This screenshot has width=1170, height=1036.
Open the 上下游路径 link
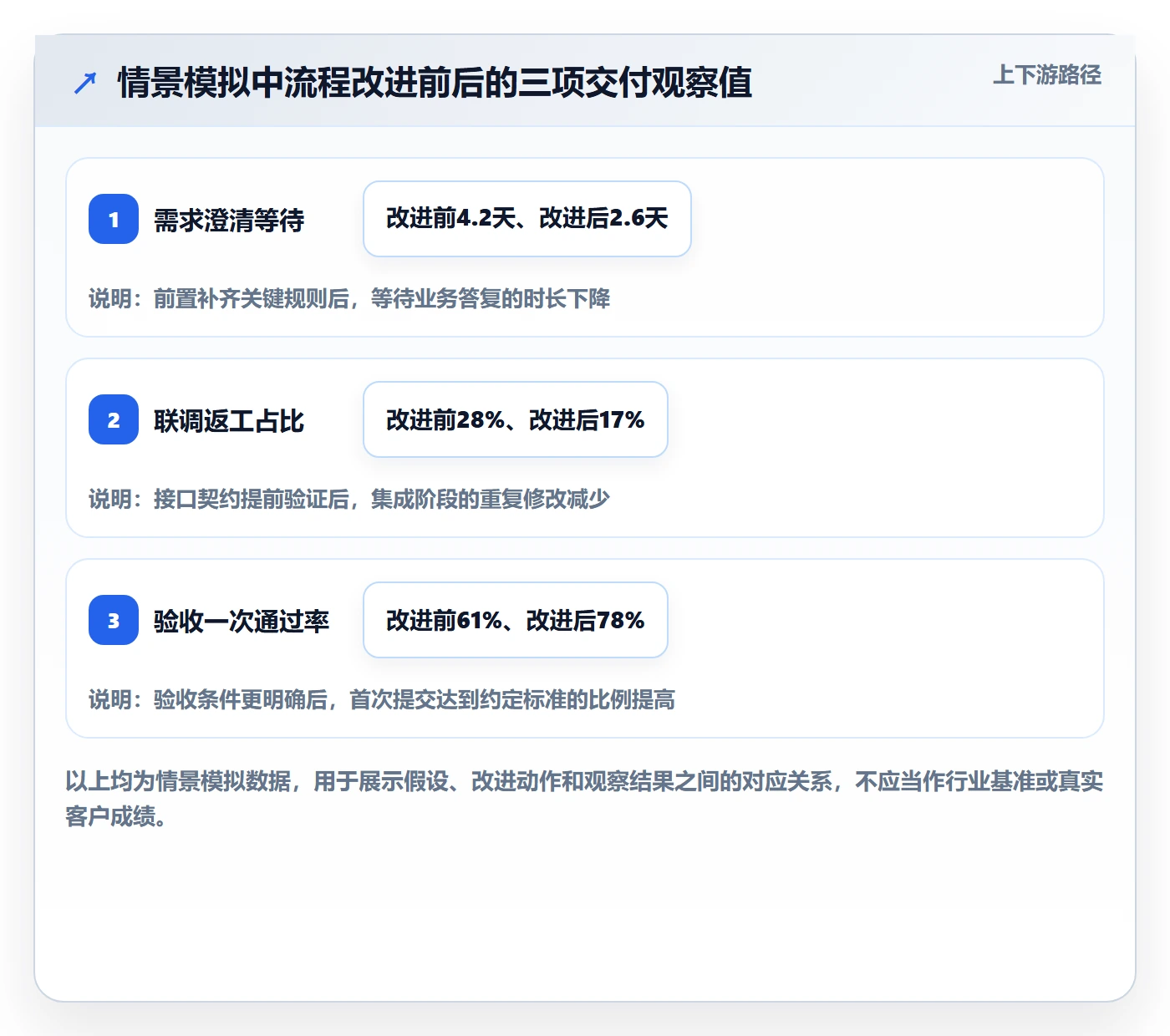pos(1047,75)
